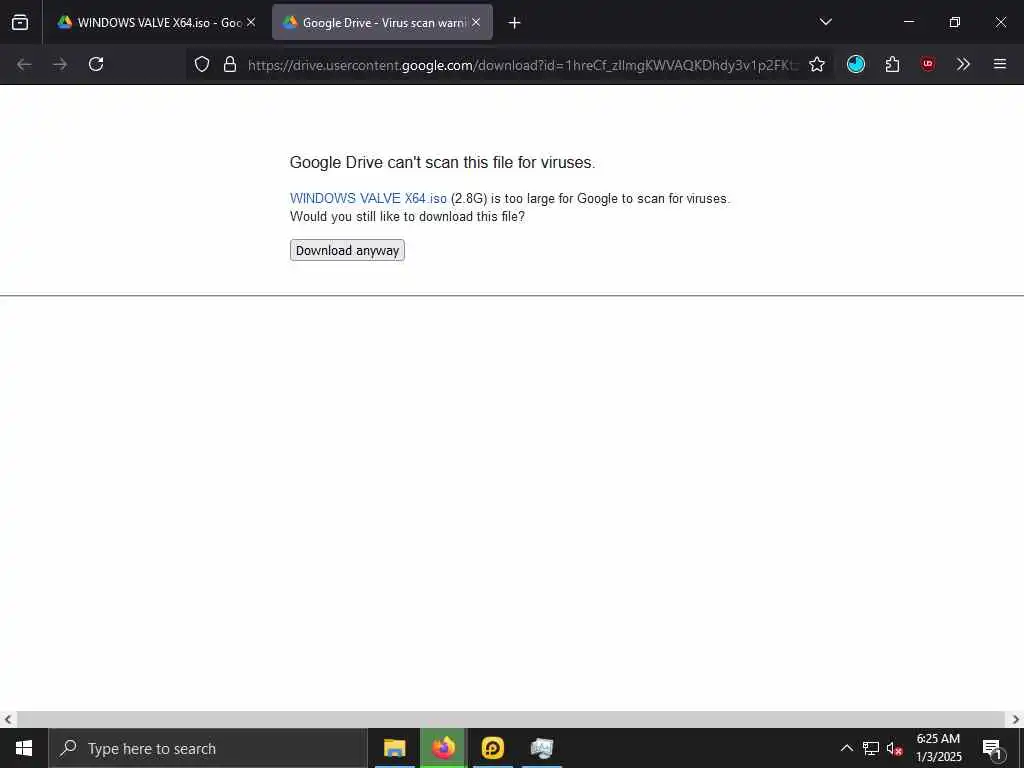This screenshot has width=1024, height=768.
Task: Click the horizontal scrollbar left arrow
Action: 8,720
